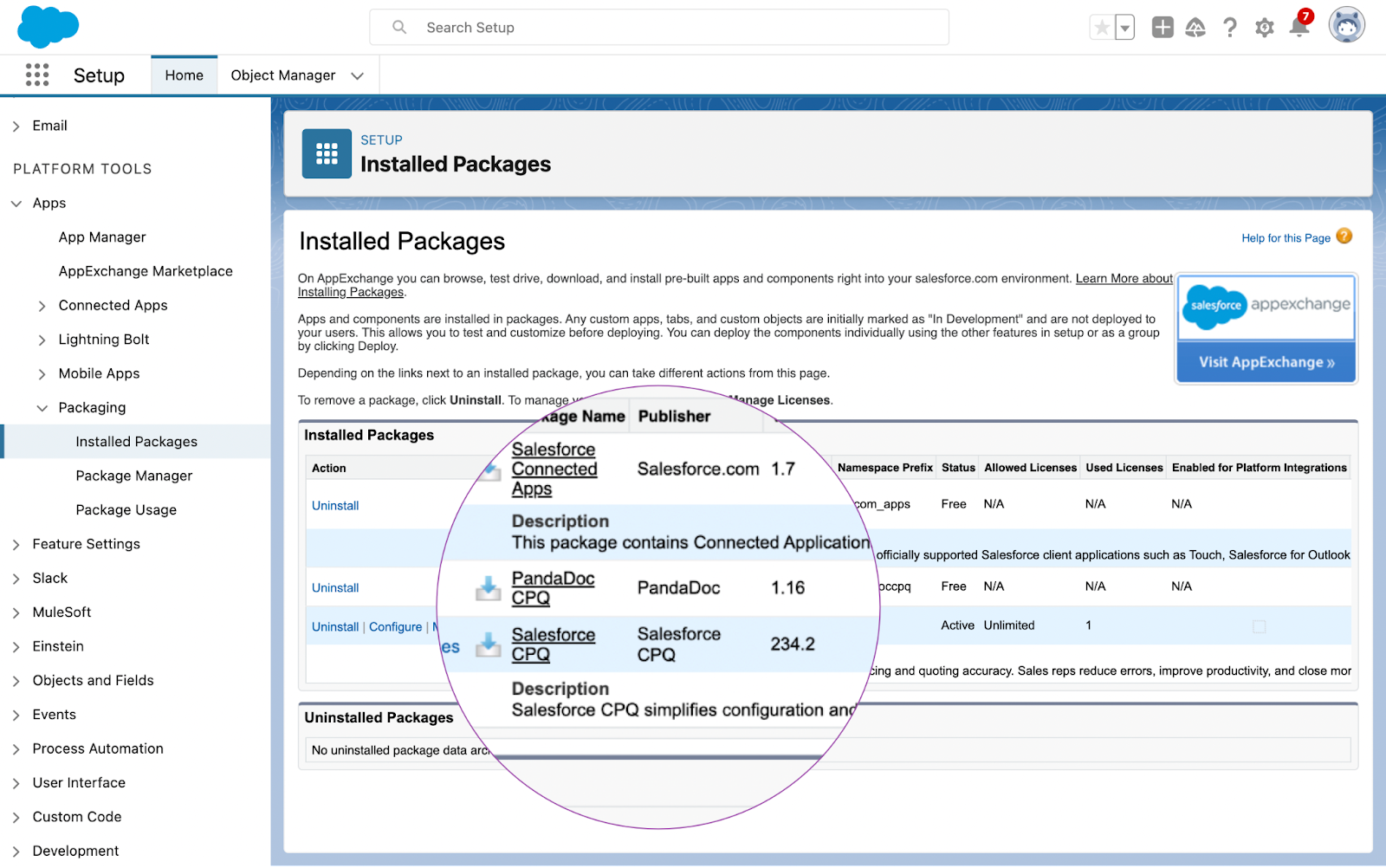Click the Visit AppExchange button
This screenshot has height=868, width=1386.
[1266, 362]
